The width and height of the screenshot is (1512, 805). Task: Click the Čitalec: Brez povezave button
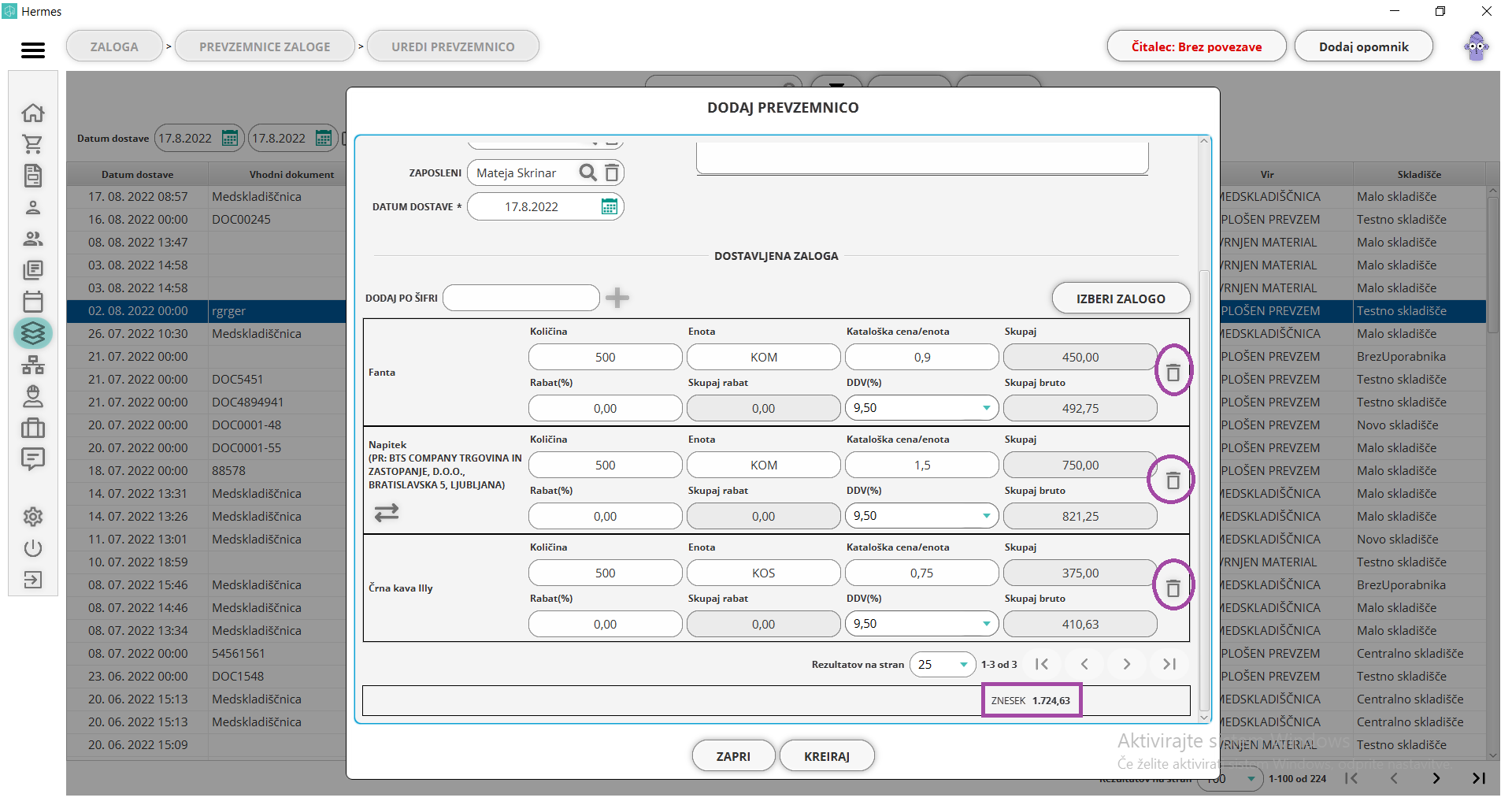(1196, 46)
